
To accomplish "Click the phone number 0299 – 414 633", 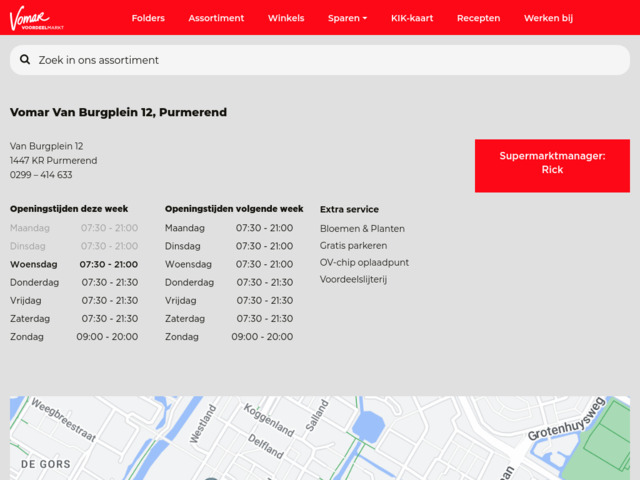I will click(x=41, y=175).
